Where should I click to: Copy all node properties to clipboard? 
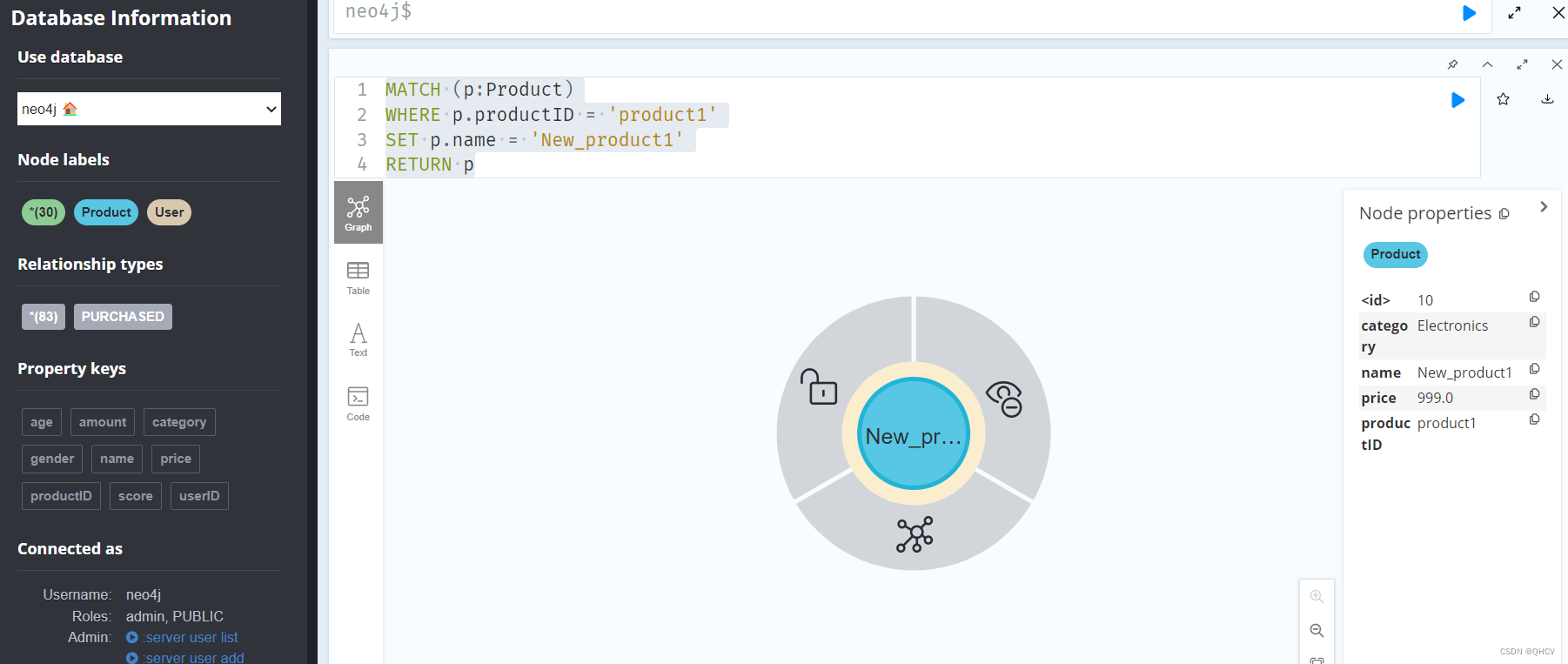click(1504, 214)
